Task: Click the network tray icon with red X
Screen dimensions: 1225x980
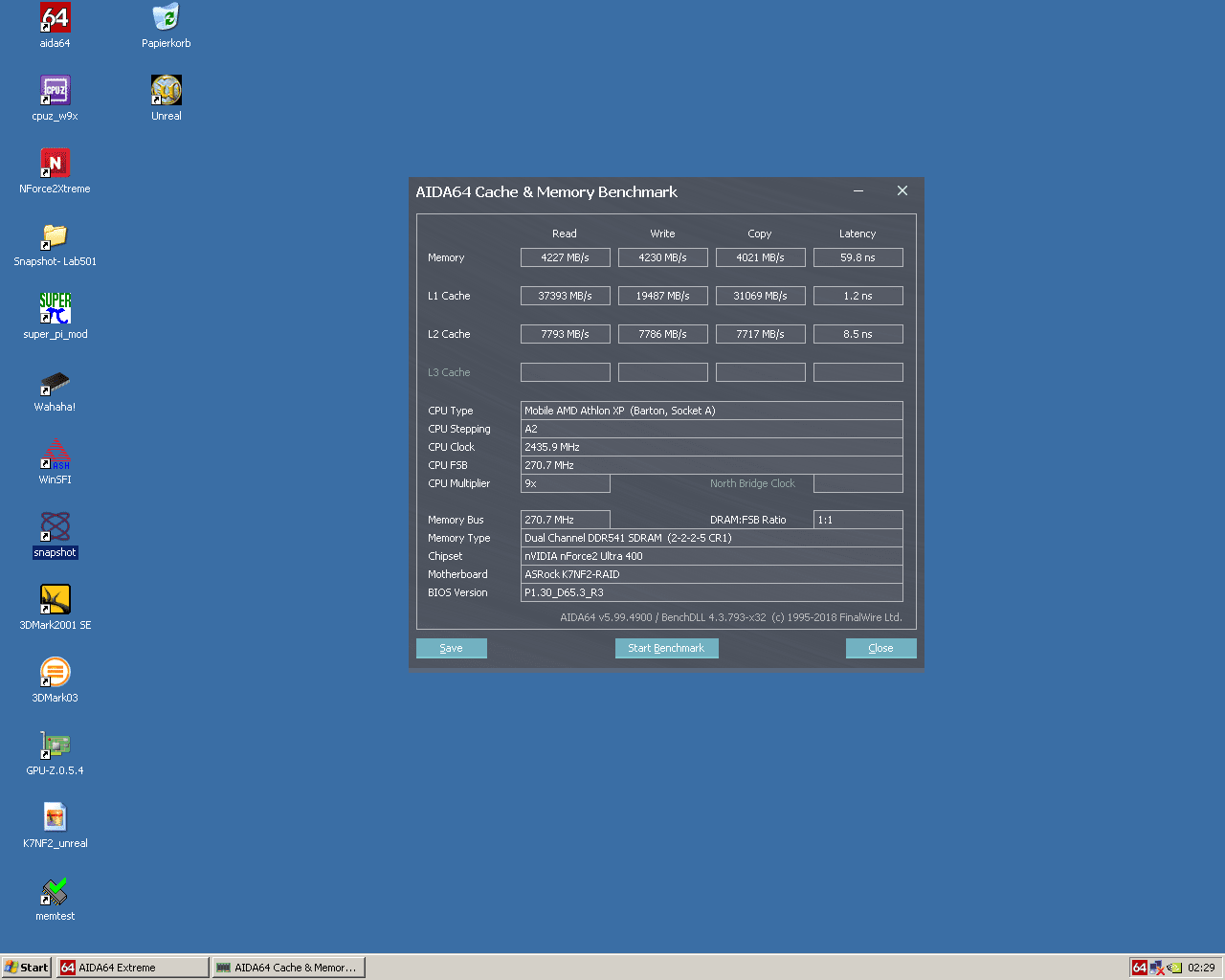Action: click(1156, 968)
